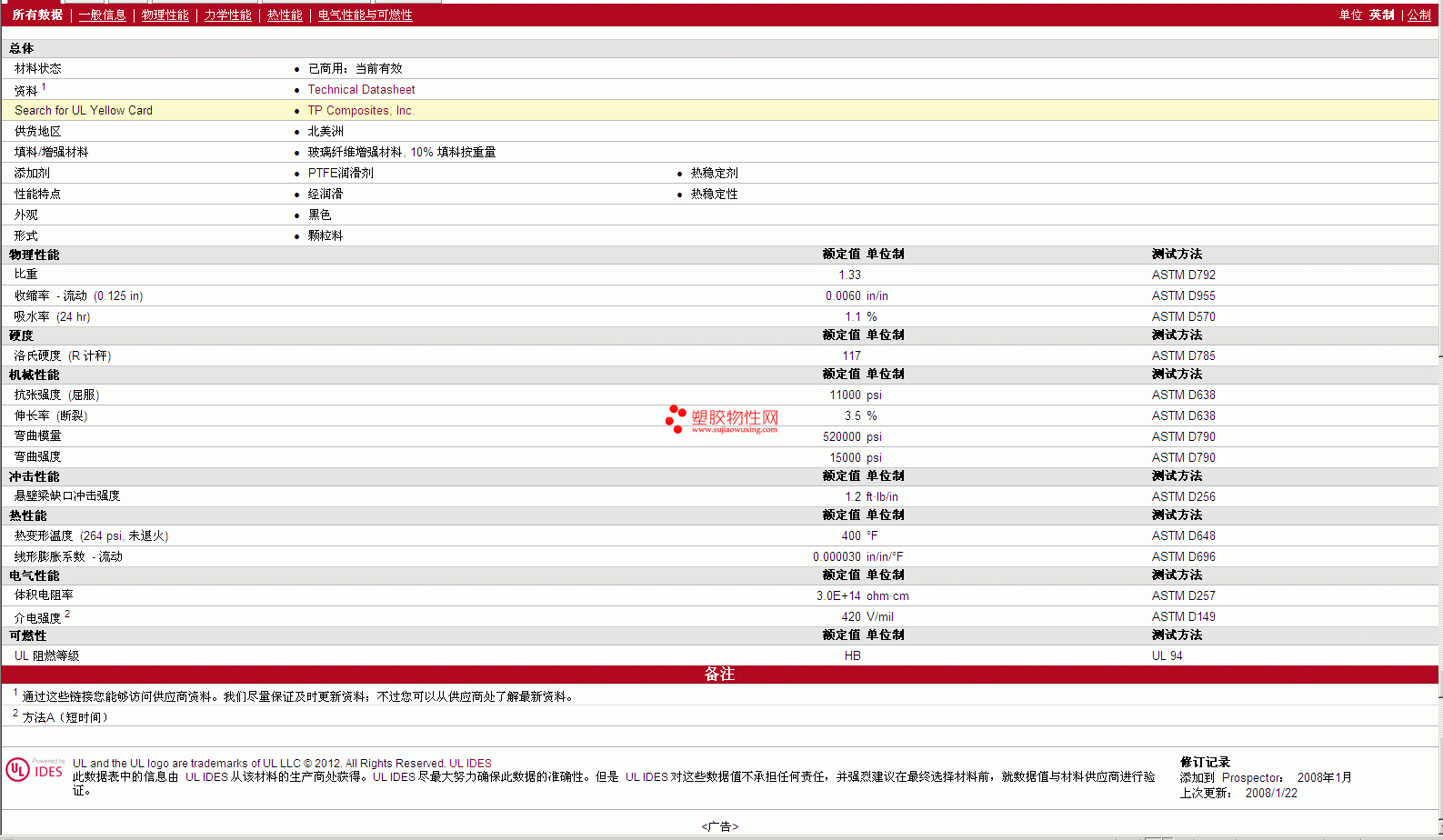
Task: Go to the 热性能 tab
Action: coord(285,15)
